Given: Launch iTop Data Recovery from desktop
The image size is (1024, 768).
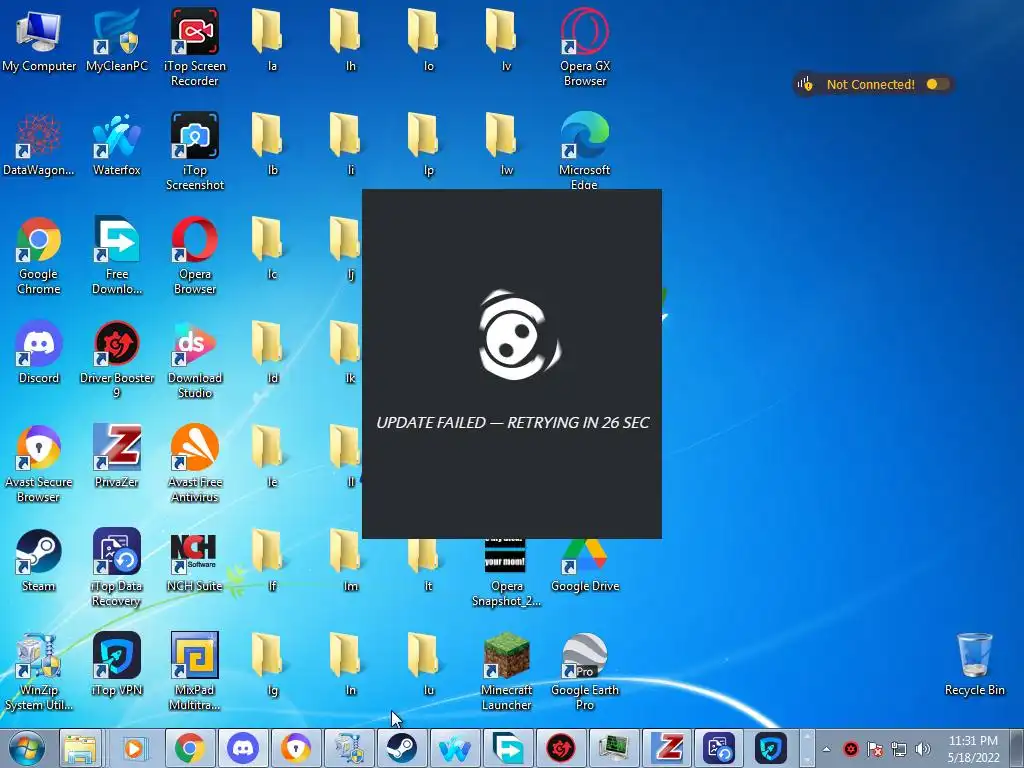Looking at the screenshot, I should [x=117, y=567].
